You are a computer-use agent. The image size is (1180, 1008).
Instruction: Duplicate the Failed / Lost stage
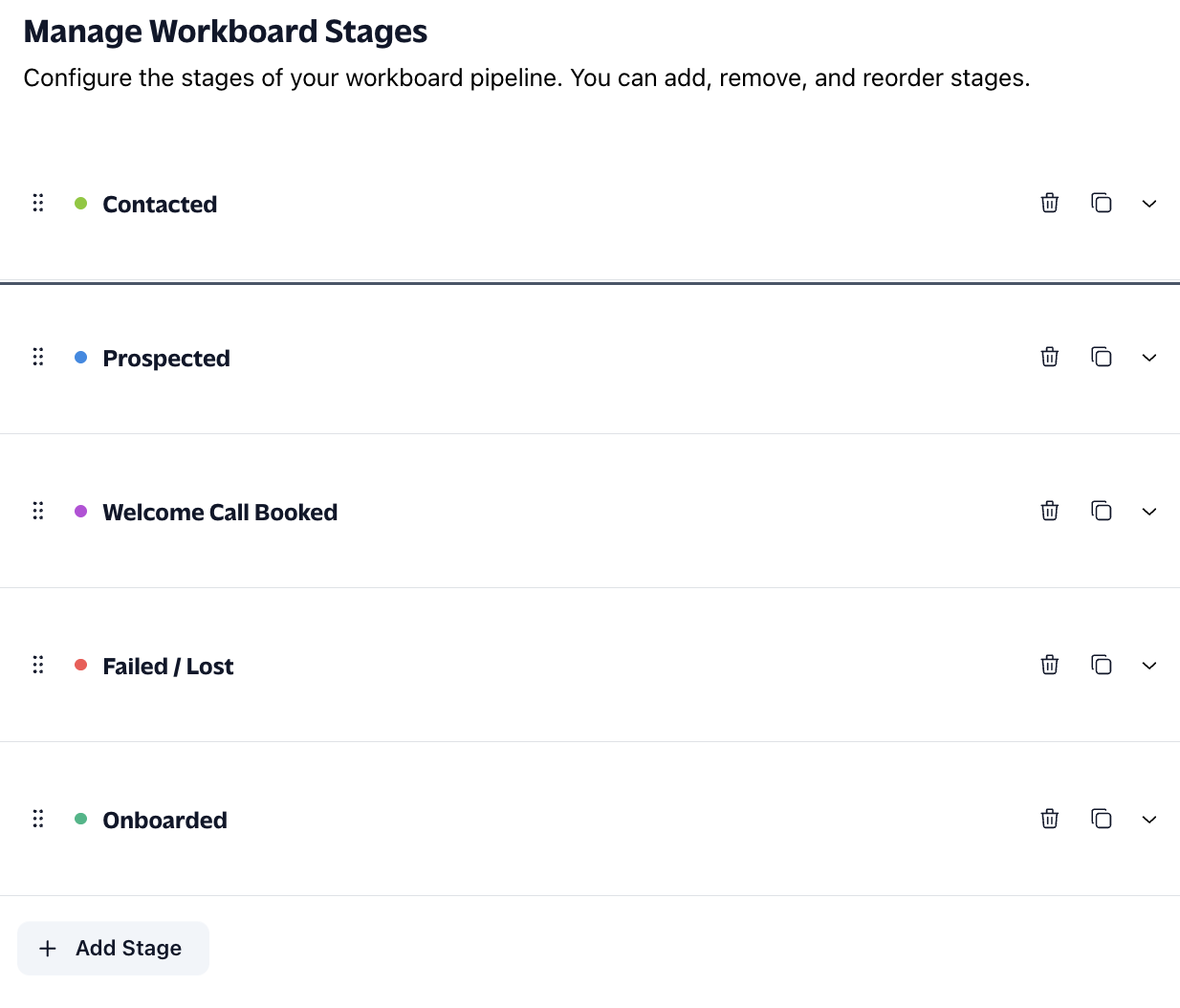click(x=1102, y=665)
